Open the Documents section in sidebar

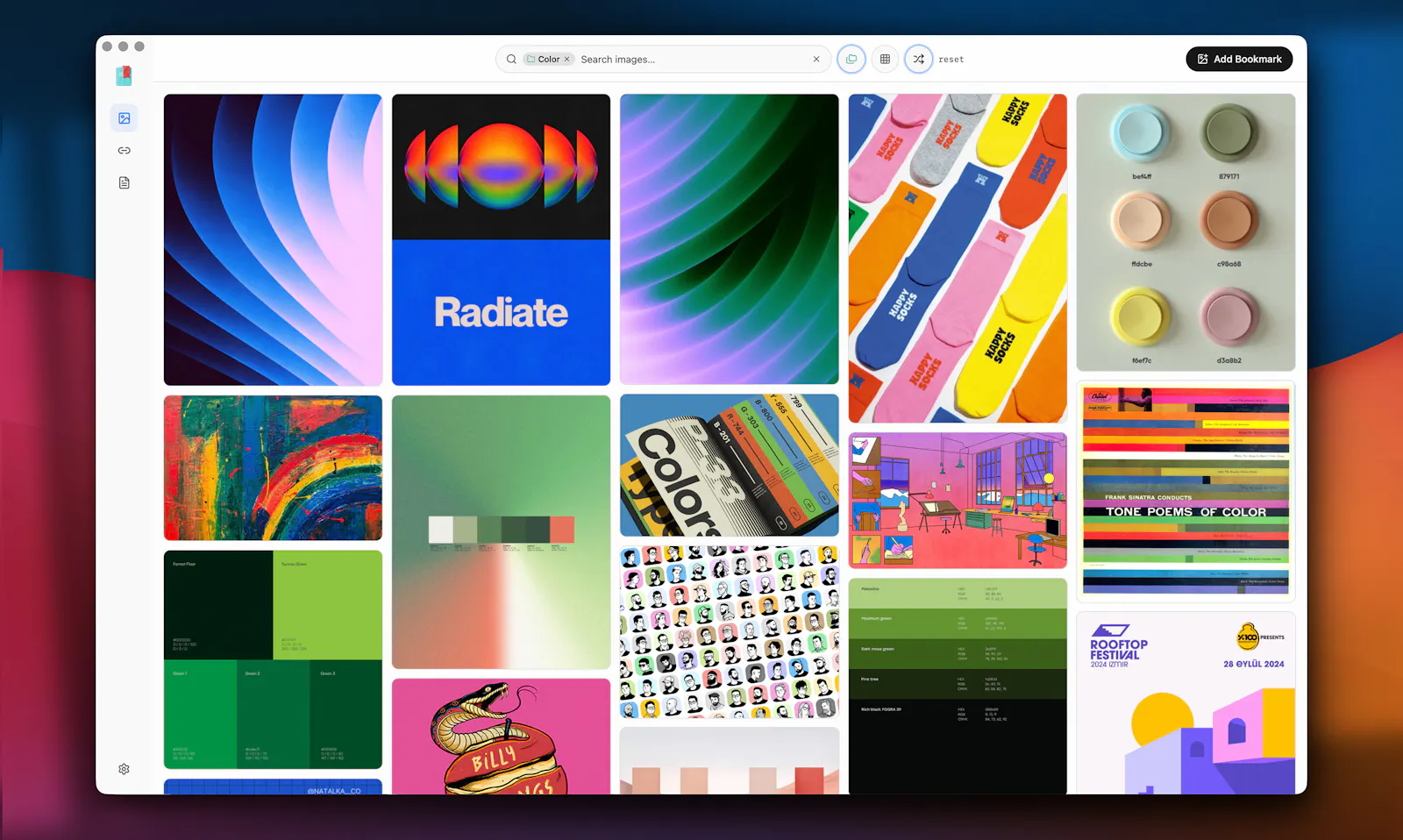[125, 182]
